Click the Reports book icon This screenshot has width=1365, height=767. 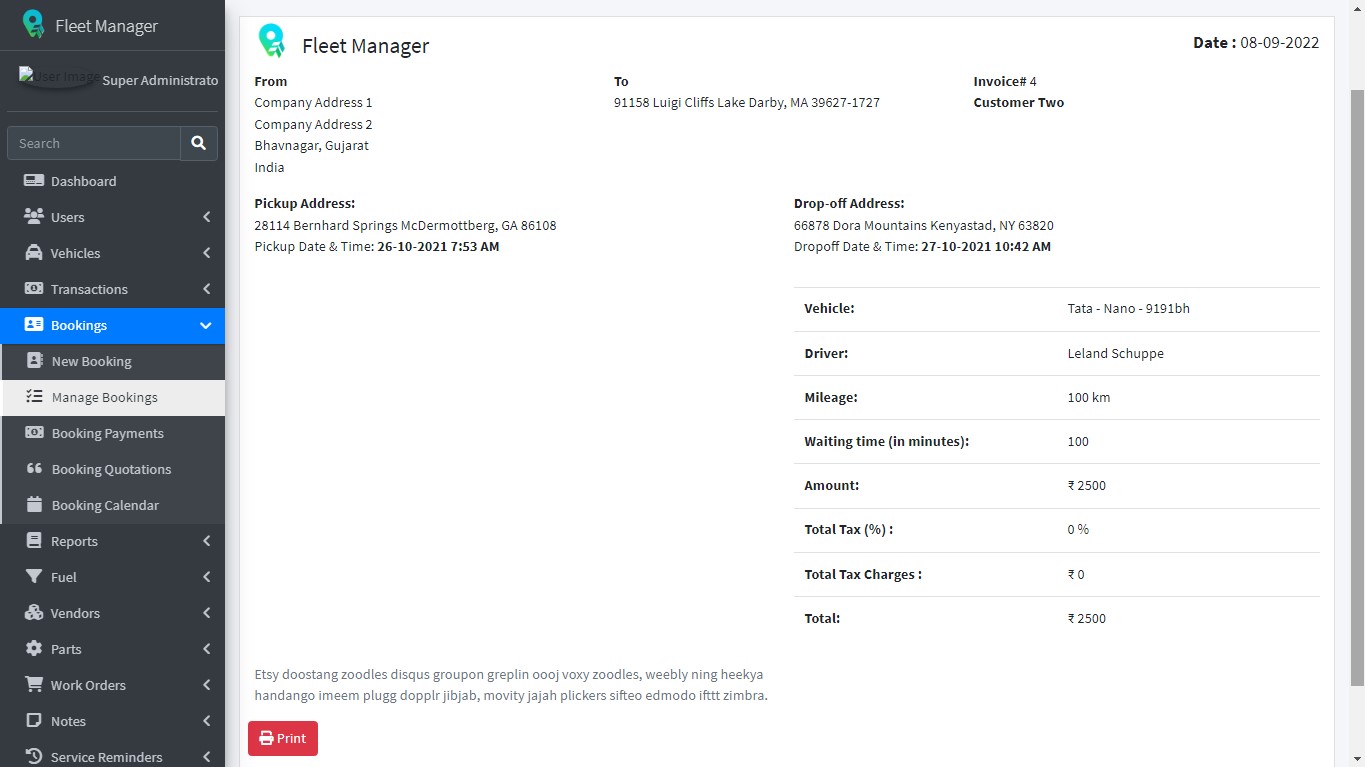click(x=34, y=541)
